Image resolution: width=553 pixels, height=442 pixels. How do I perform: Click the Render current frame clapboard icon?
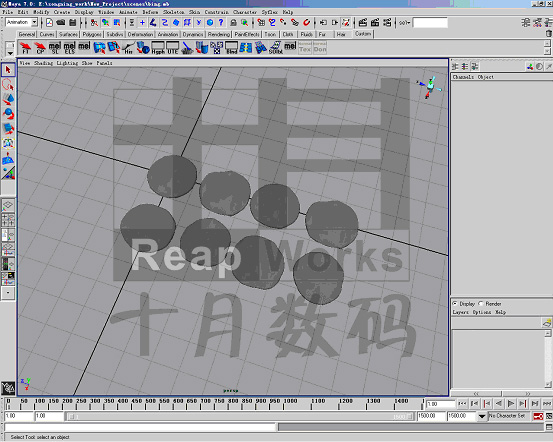tap(363, 23)
